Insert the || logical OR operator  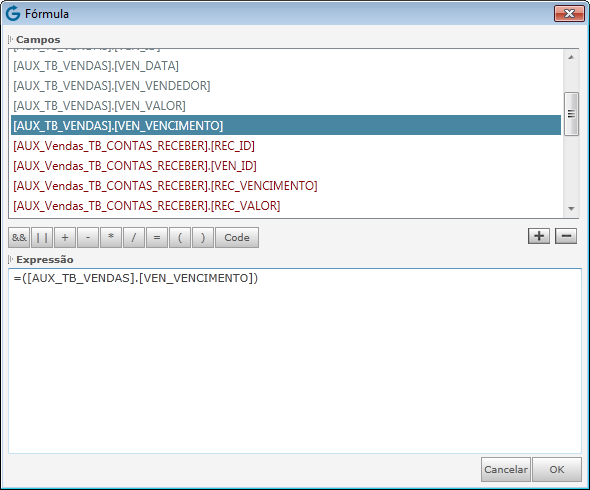click(42, 237)
